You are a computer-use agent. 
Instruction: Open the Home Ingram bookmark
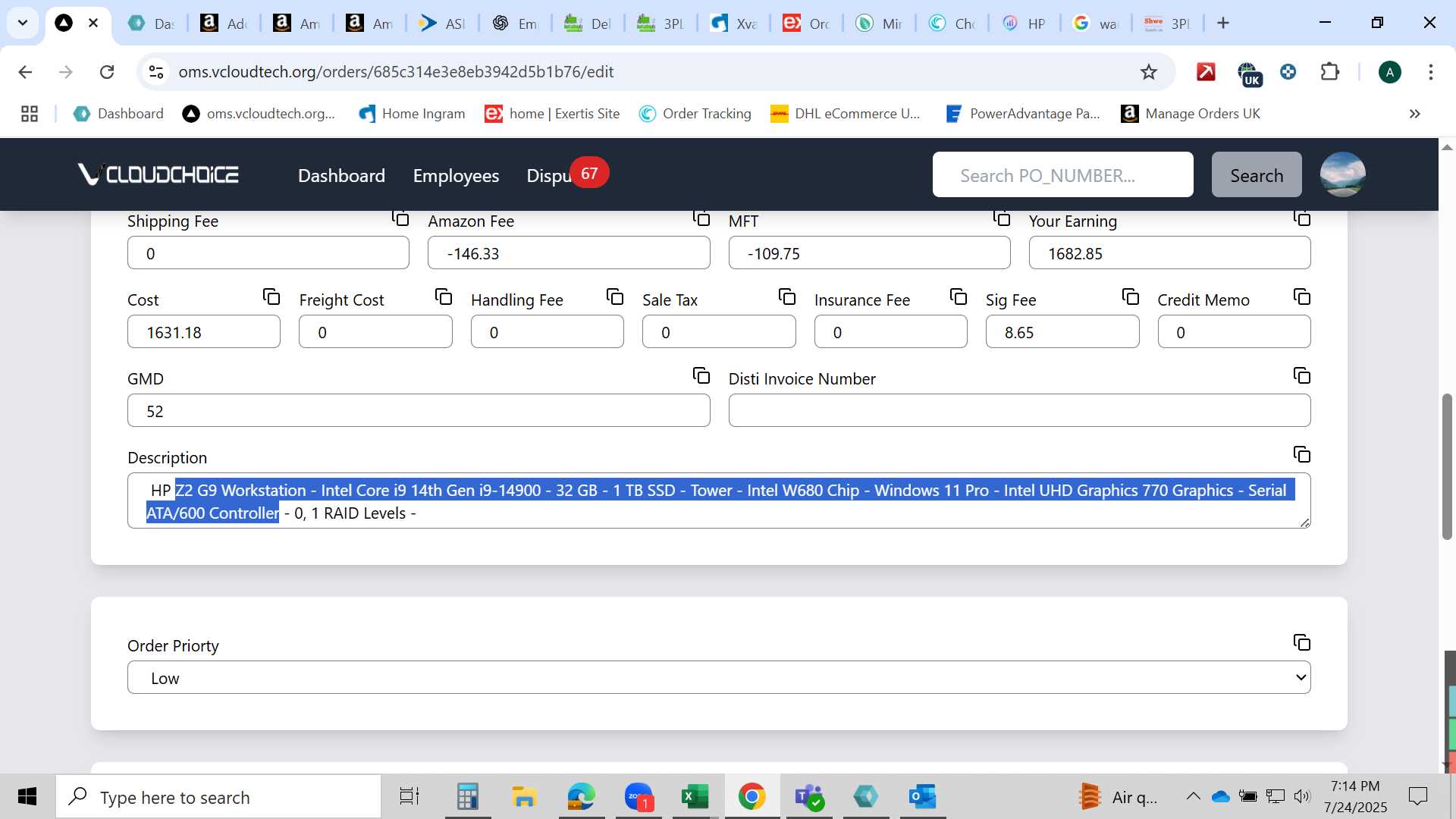[x=413, y=114]
